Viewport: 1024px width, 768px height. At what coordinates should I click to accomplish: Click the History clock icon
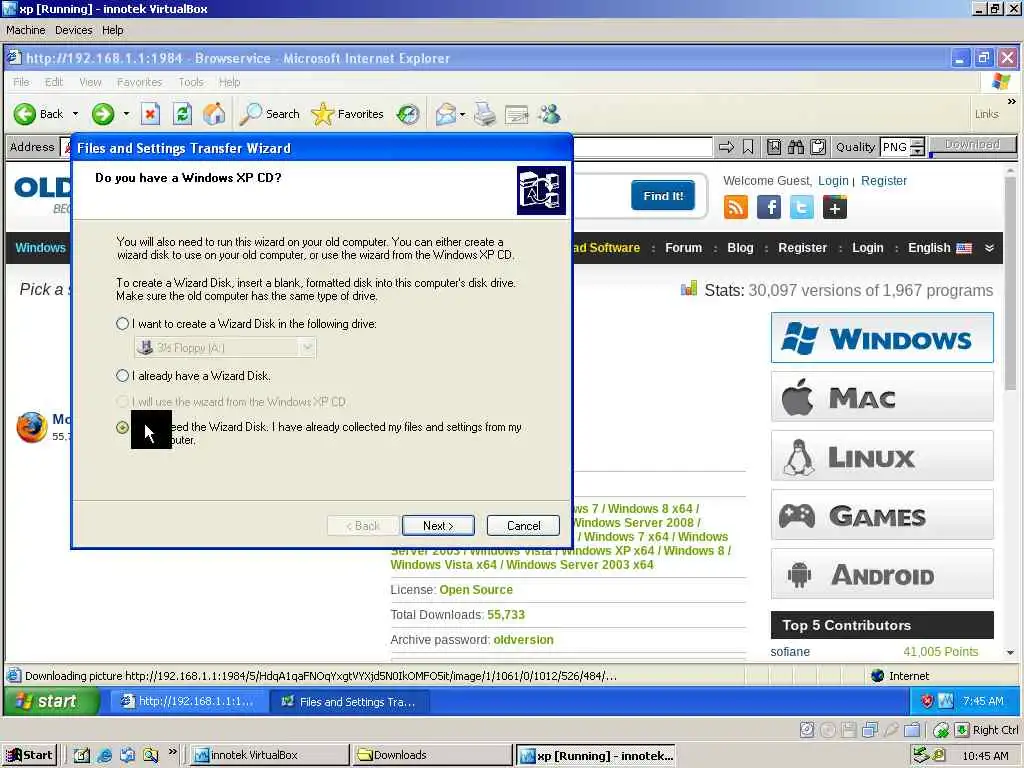pyautogui.click(x=408, y=114)
